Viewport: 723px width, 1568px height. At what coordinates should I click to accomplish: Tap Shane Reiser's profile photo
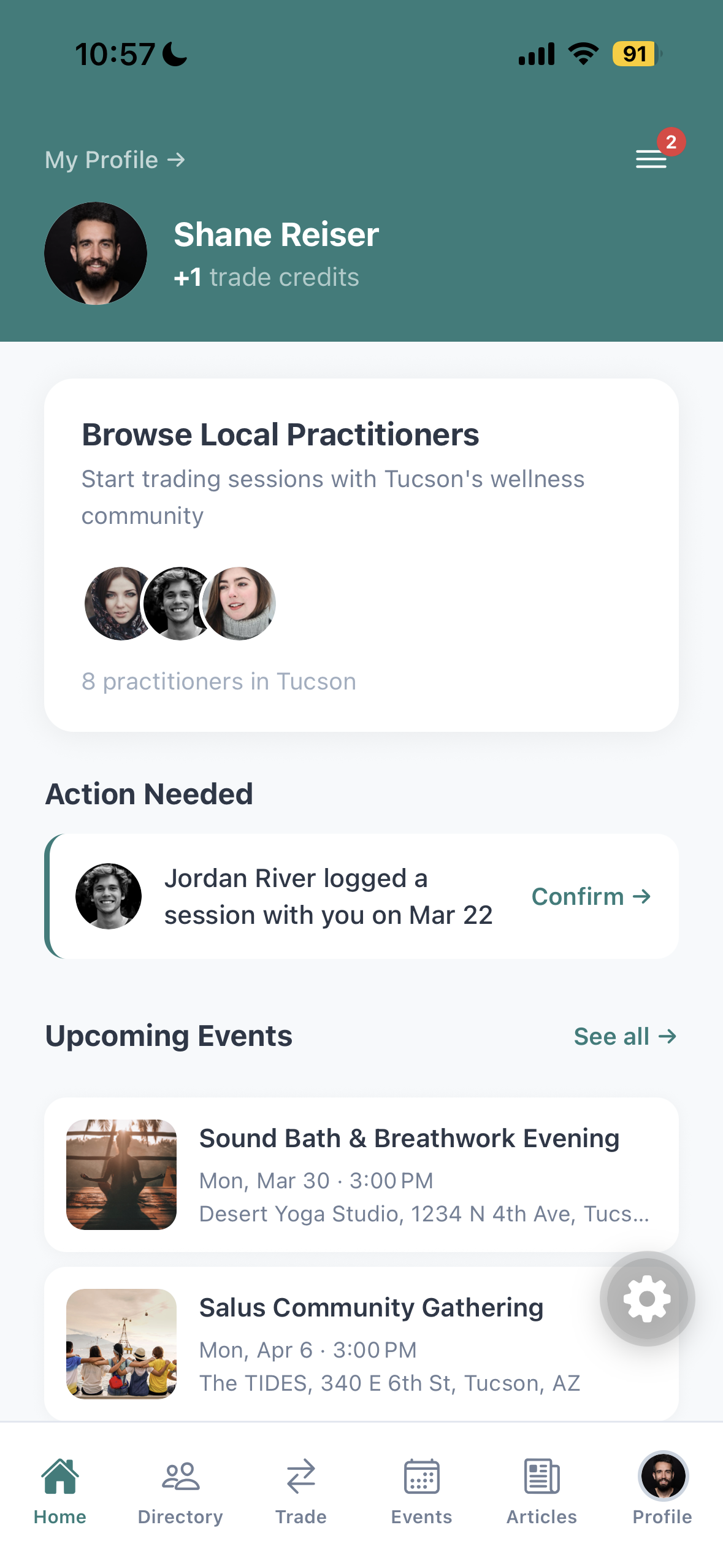96,253
